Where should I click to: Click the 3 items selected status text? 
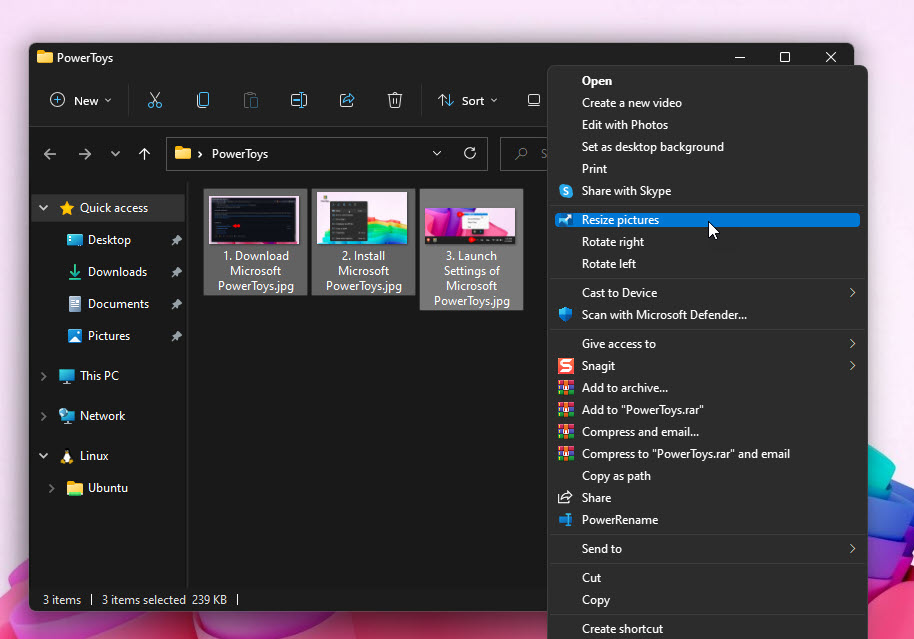(143, 599)
